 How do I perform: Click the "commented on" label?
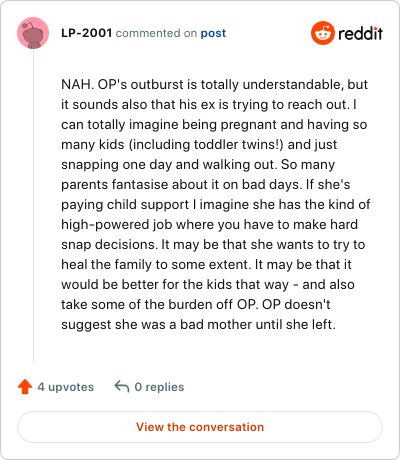point(156,33)
